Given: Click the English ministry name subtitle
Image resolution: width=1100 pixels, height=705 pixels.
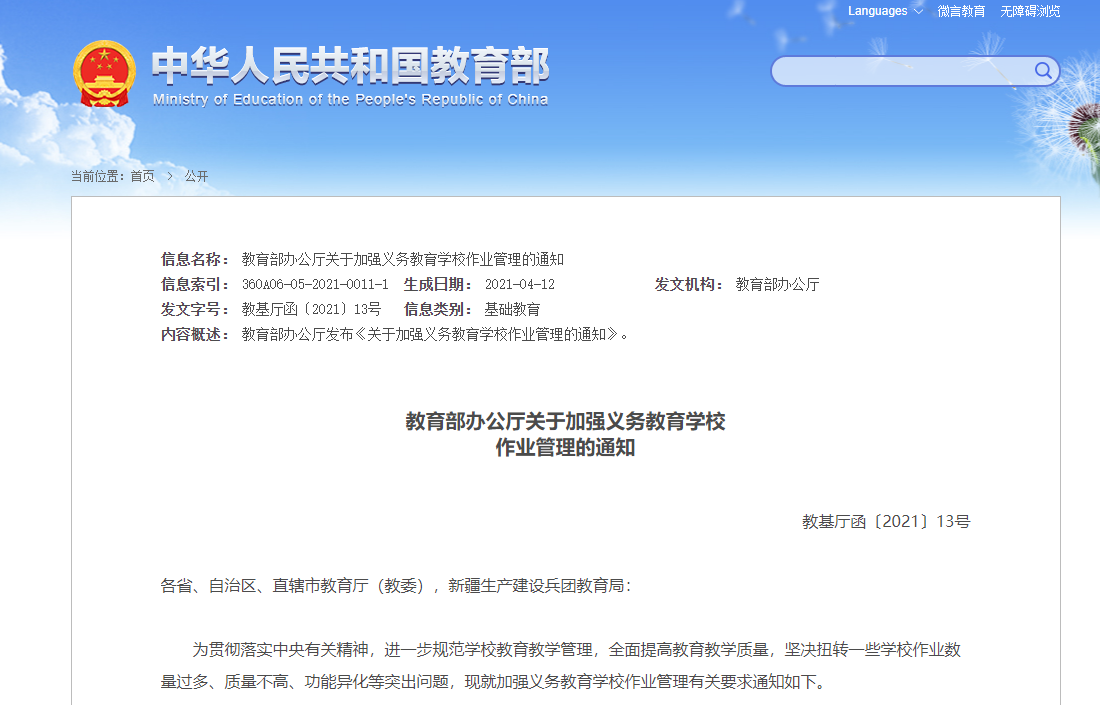Looking at the screenshot, I should coord(350,100).
